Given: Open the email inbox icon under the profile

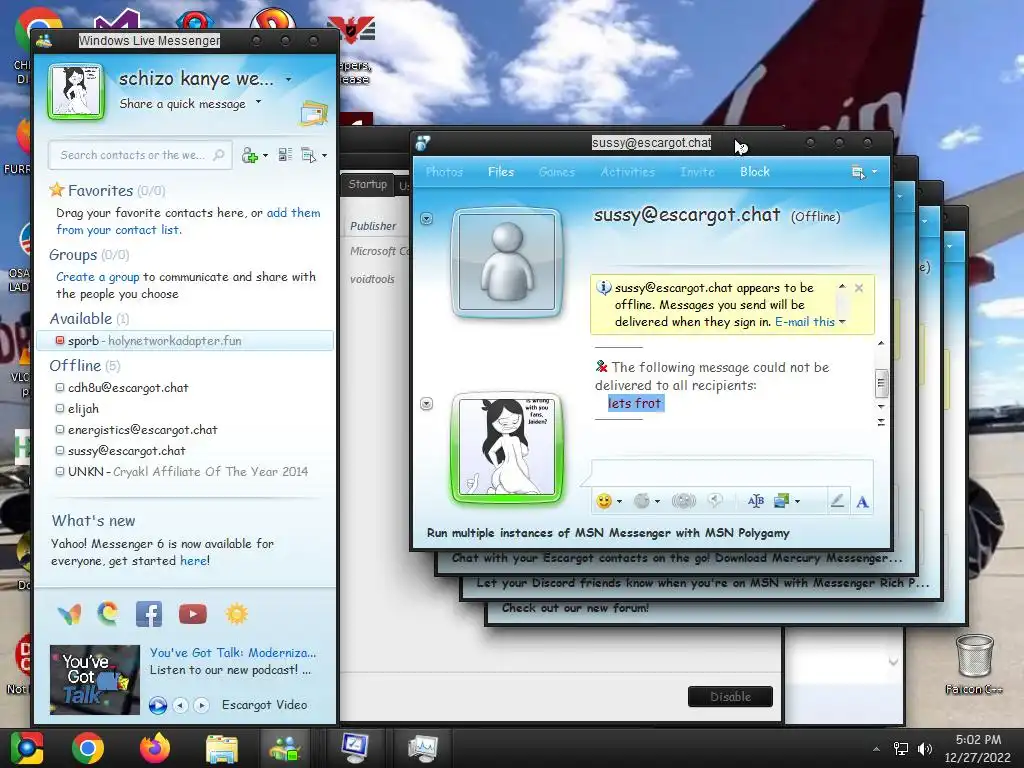Looking at the screenshot, I should (313, 113).
